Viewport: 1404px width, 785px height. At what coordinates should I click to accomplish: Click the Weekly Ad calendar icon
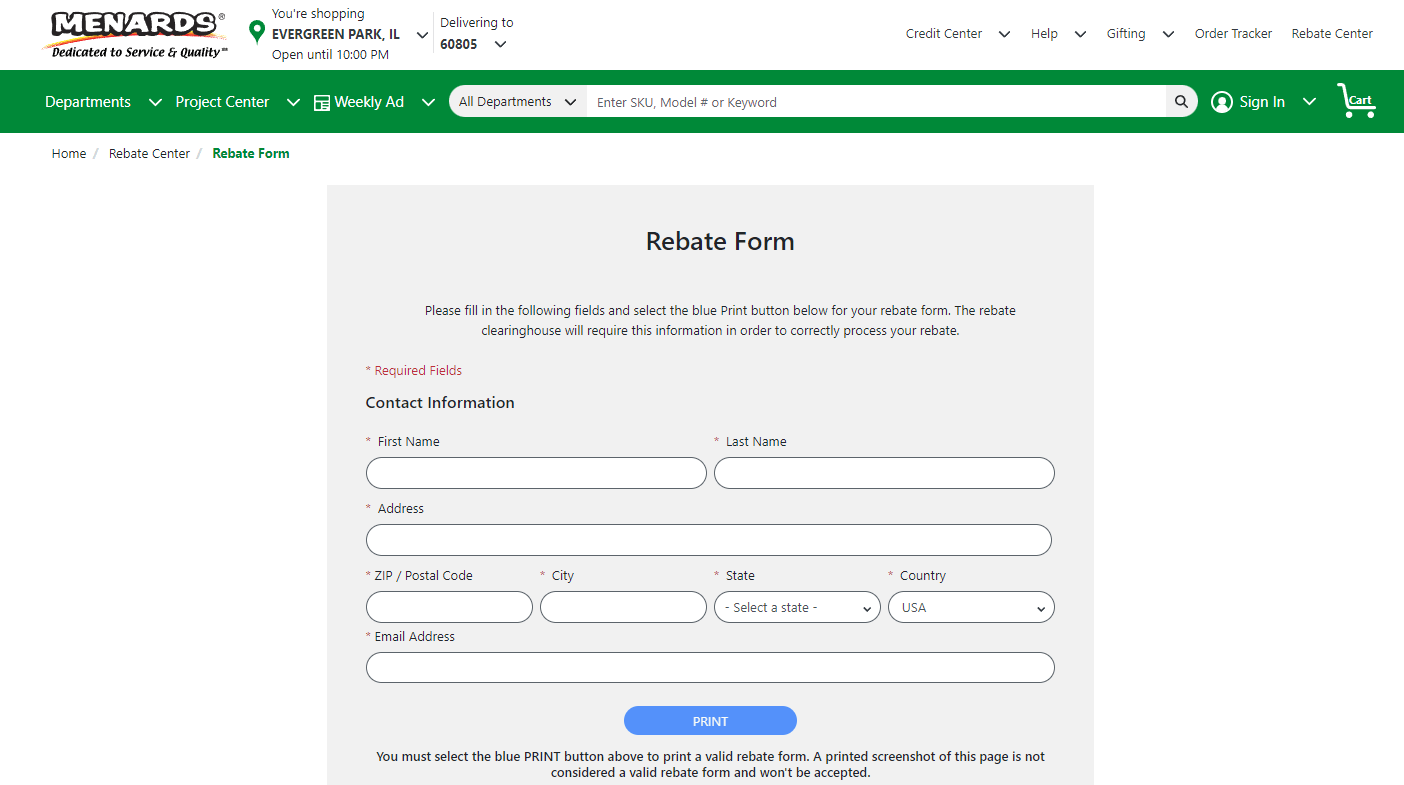[320, 101]
